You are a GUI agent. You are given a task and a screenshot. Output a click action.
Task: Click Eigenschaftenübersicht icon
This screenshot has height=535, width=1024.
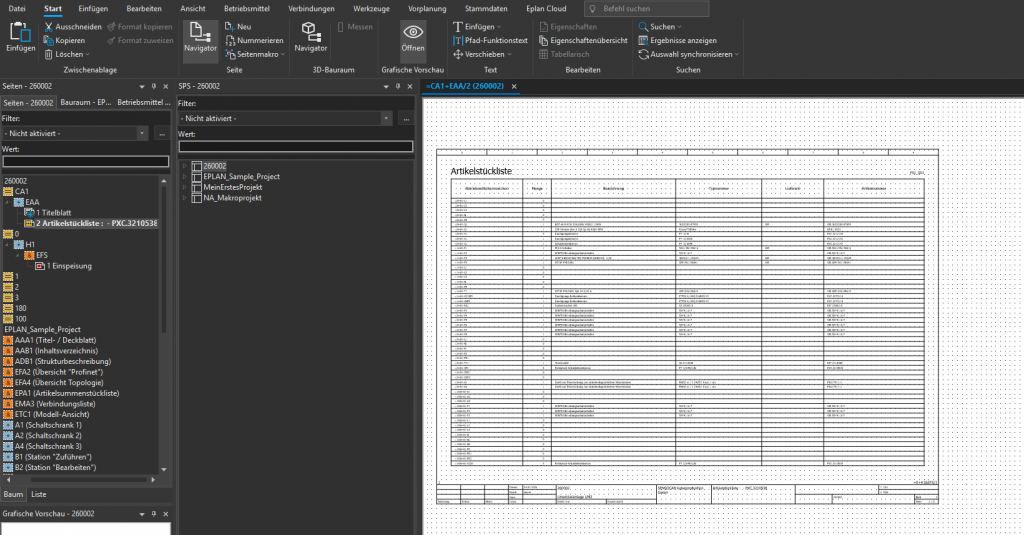point(543,40)
